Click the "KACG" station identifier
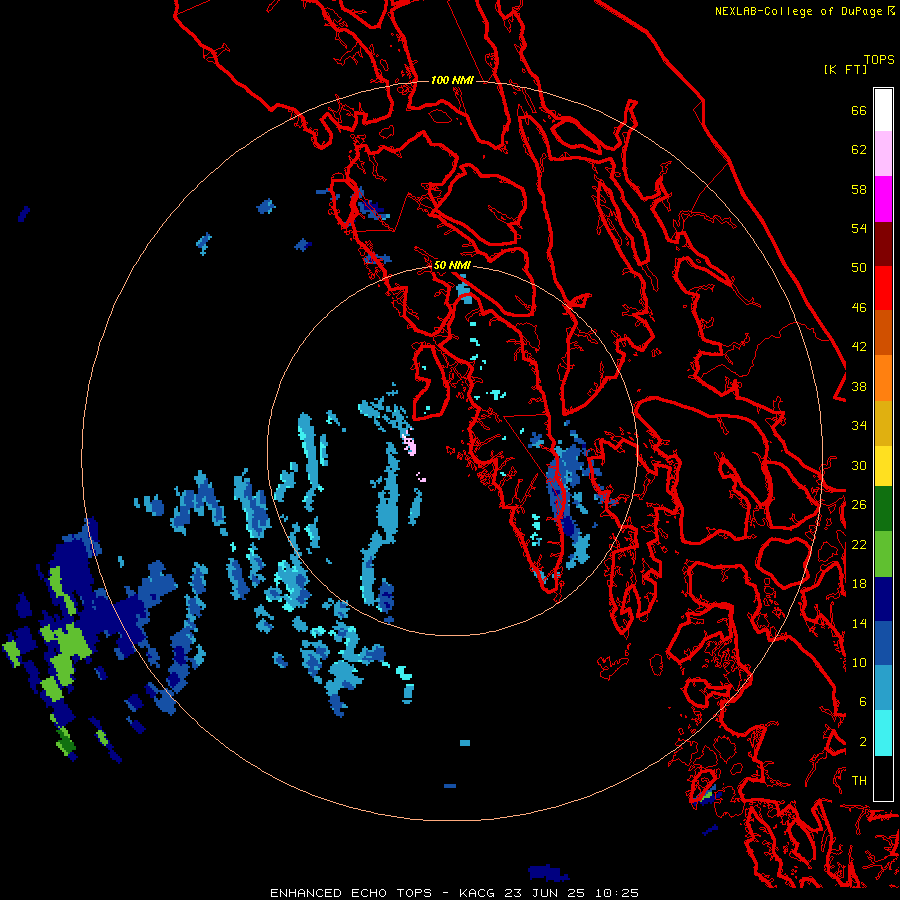Viewport: 900px width, 900px height. coord(479,893)
